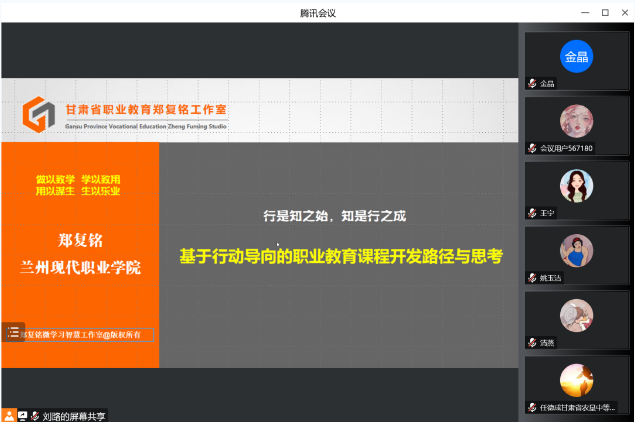Click the orange participant icon in bottom bar

click(8, 415)
